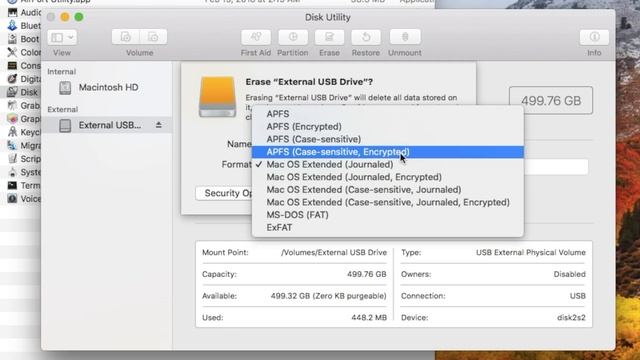Click the Grab app icon in Finder
Image resolution: width=640 pixels, height=360 pixels.
coord(12,105)
